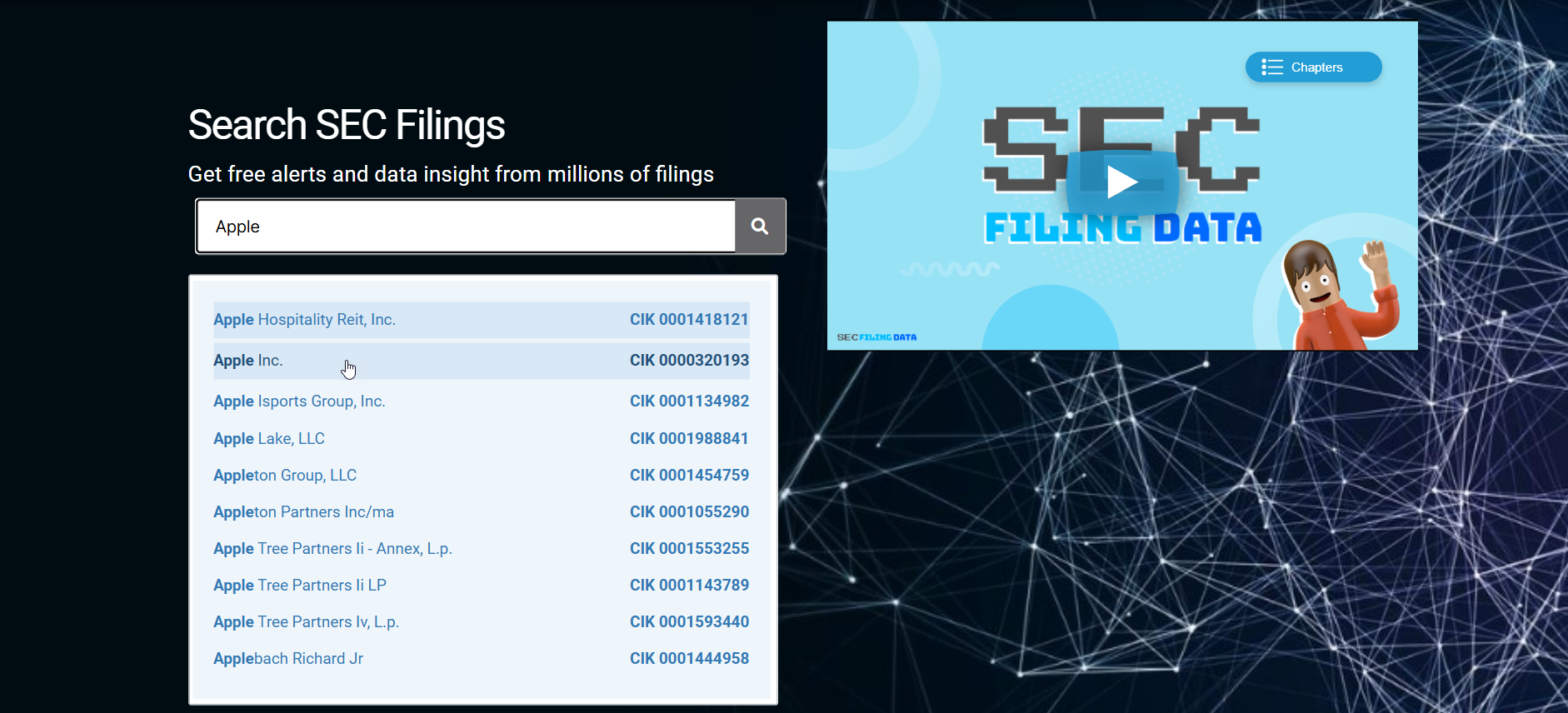The height and width of the screenshot is (713, 1568).
Task: Click CIK 0001418121 number
Action: 689,320
